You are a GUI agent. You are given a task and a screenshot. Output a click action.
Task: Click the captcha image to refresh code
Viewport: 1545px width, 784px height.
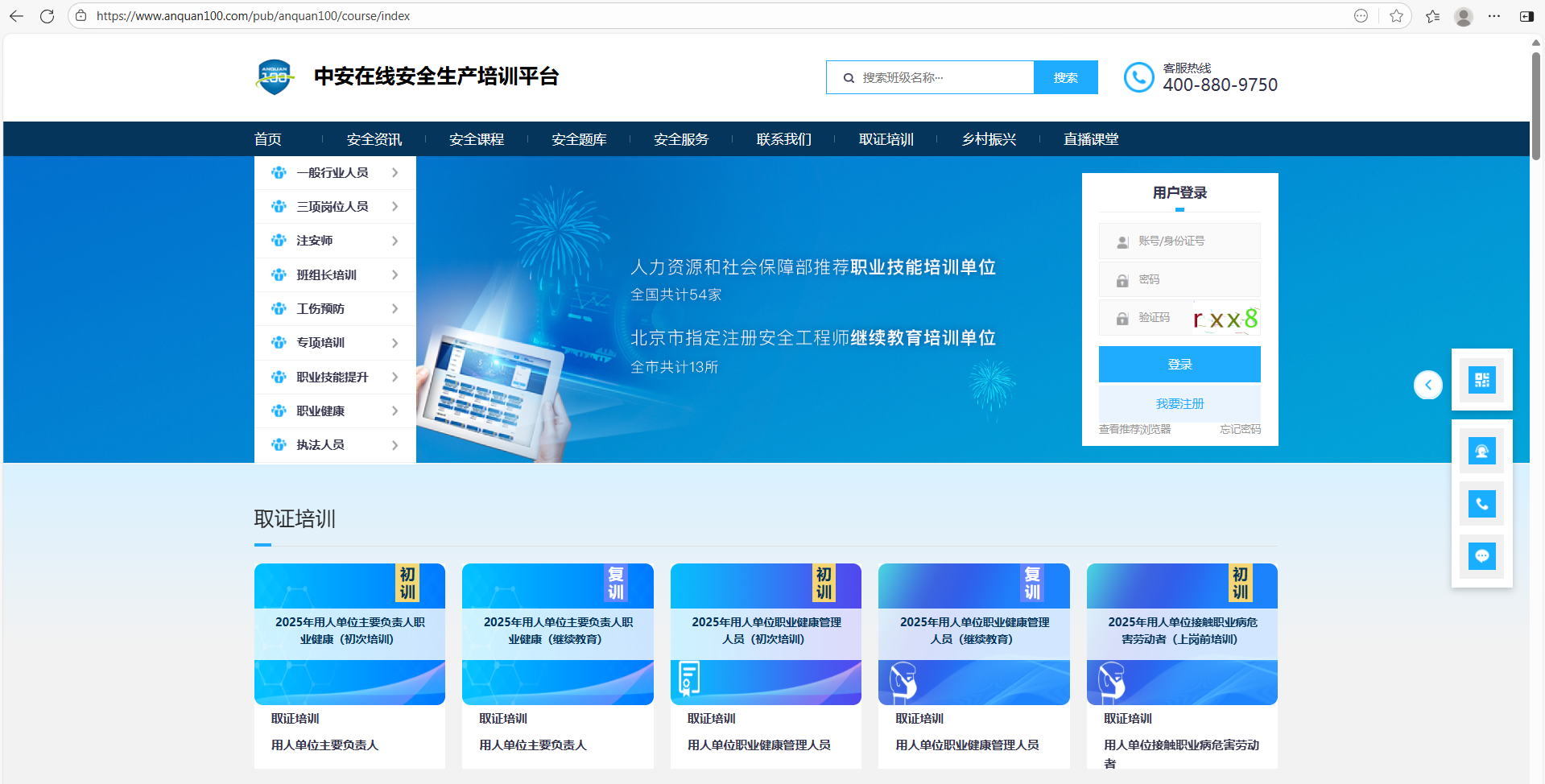point(1225,320)
